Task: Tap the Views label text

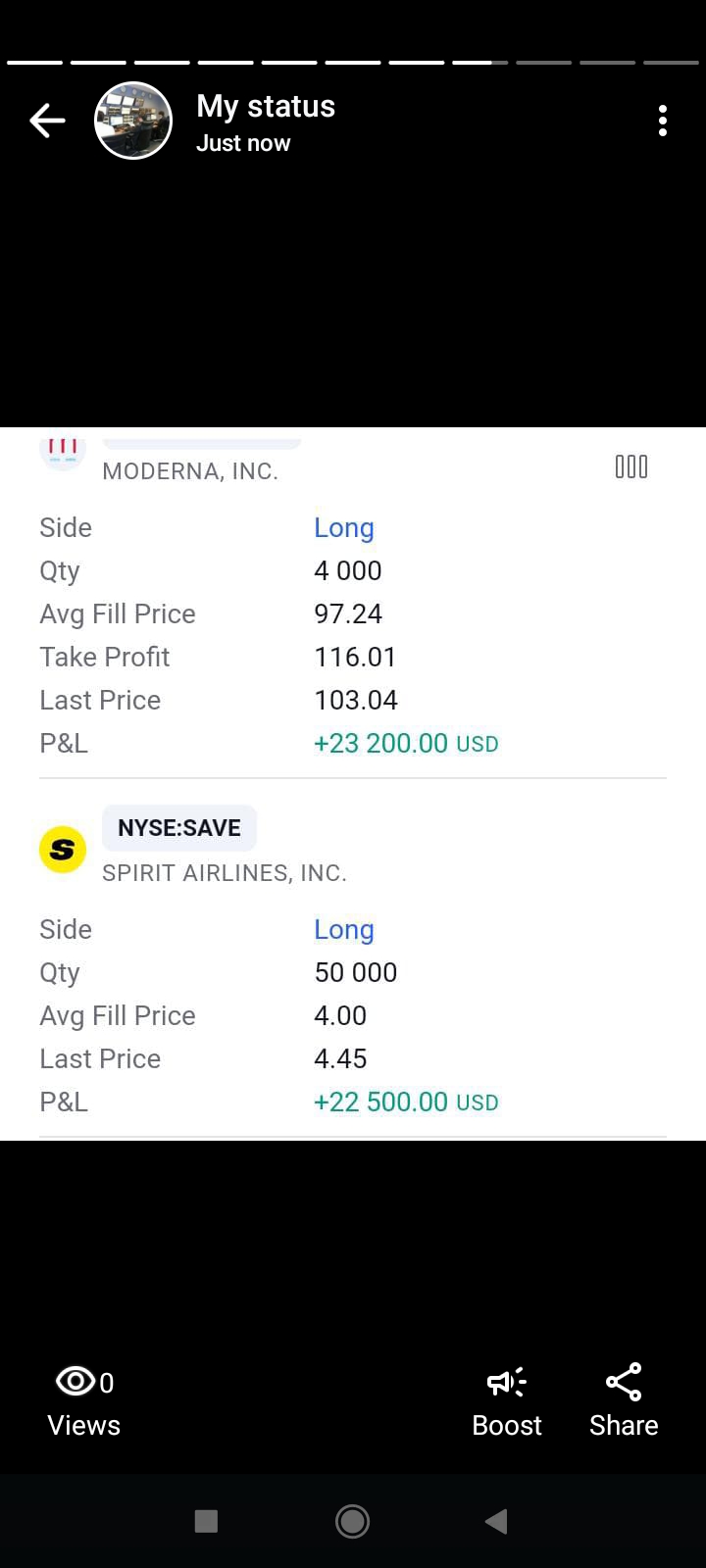Action: coord(84,1426)
